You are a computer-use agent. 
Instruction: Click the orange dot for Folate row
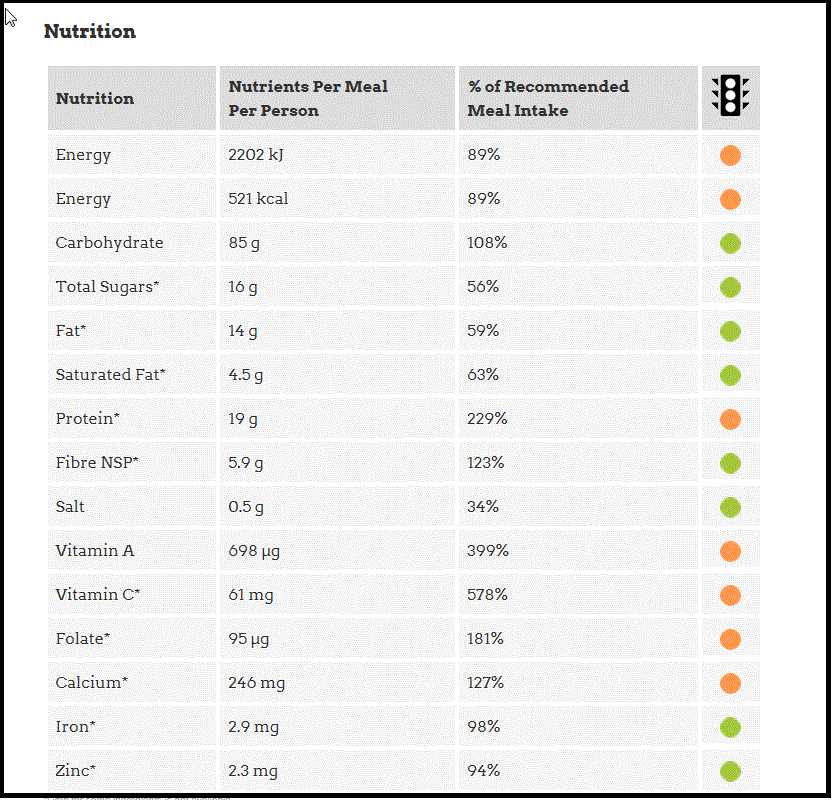(730, 639)
